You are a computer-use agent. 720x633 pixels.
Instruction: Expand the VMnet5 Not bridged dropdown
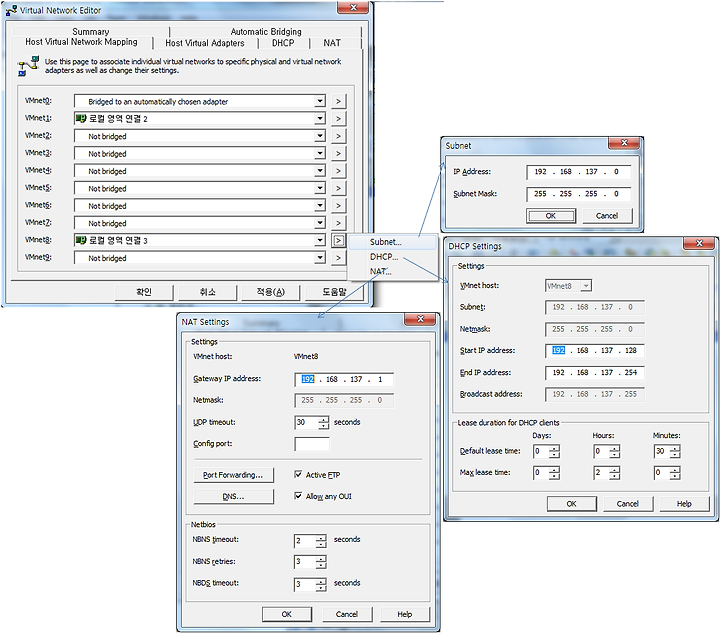(320, 188)
